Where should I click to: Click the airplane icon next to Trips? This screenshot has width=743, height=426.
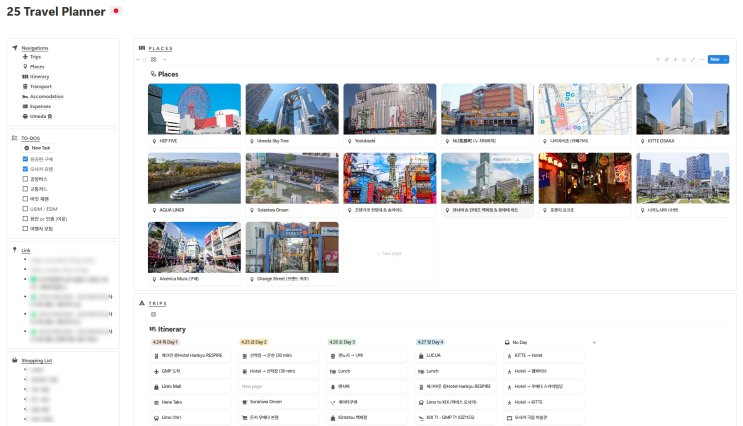pyautogui.click(x=25, y=57)
